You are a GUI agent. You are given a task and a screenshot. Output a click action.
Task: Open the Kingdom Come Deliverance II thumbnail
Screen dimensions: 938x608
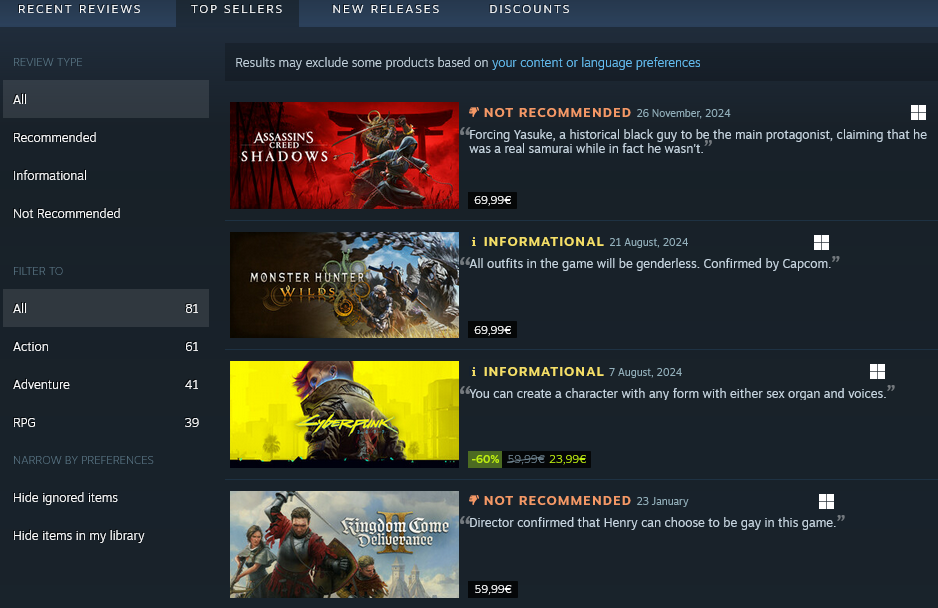click(x=345, y=544)
